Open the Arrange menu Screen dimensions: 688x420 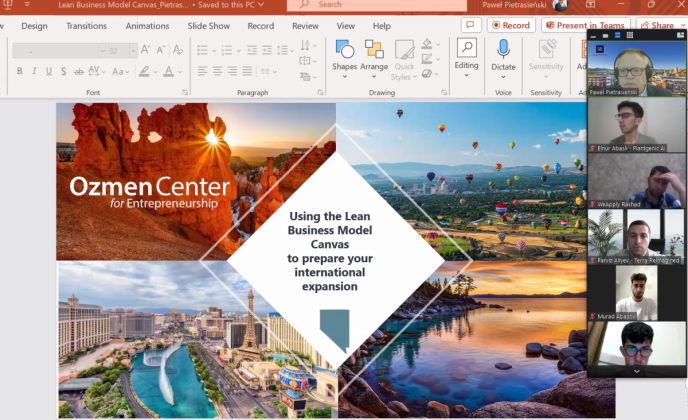pyautogui.click(x=374, y=59)
